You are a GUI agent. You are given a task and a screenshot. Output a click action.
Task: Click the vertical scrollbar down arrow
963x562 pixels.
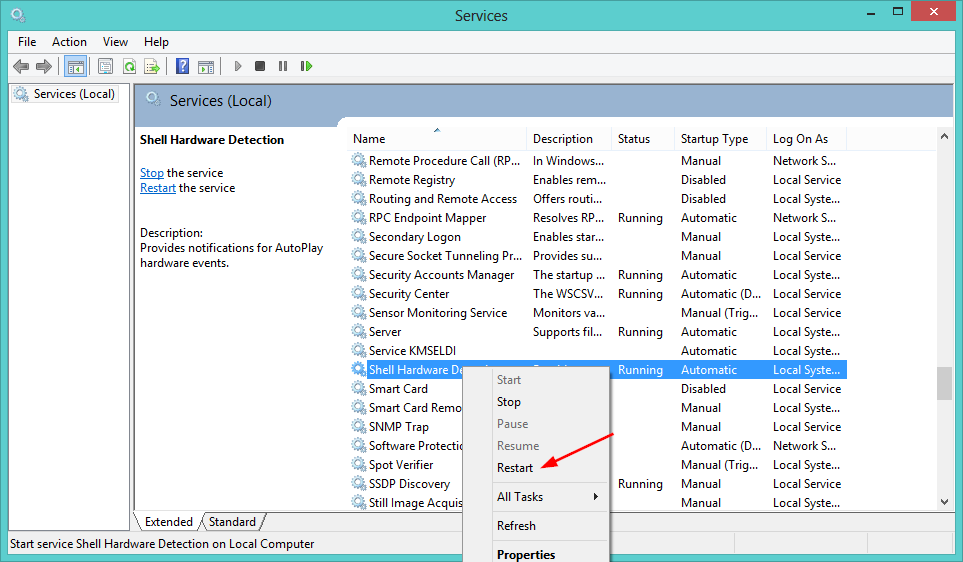click(944, 502)
